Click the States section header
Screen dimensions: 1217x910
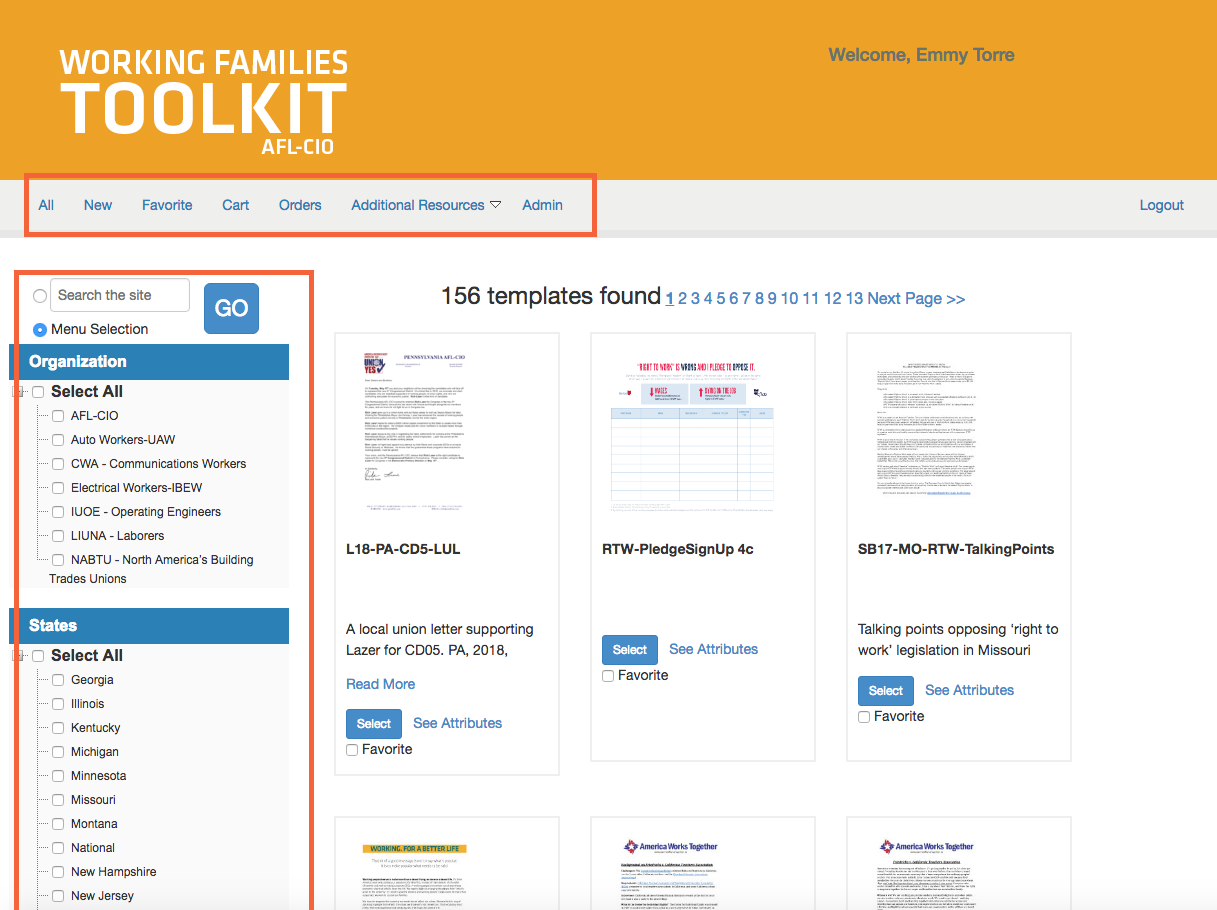point(149,626)
